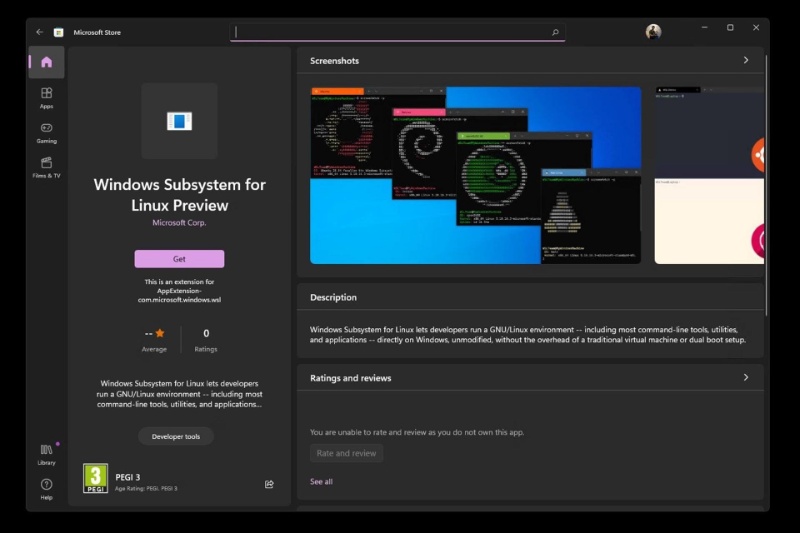The height and width of the screenshot is (533, 800).
Task: Expand the Screenshots section chevron
Action: pyautogui.click(x=745, y=61)
